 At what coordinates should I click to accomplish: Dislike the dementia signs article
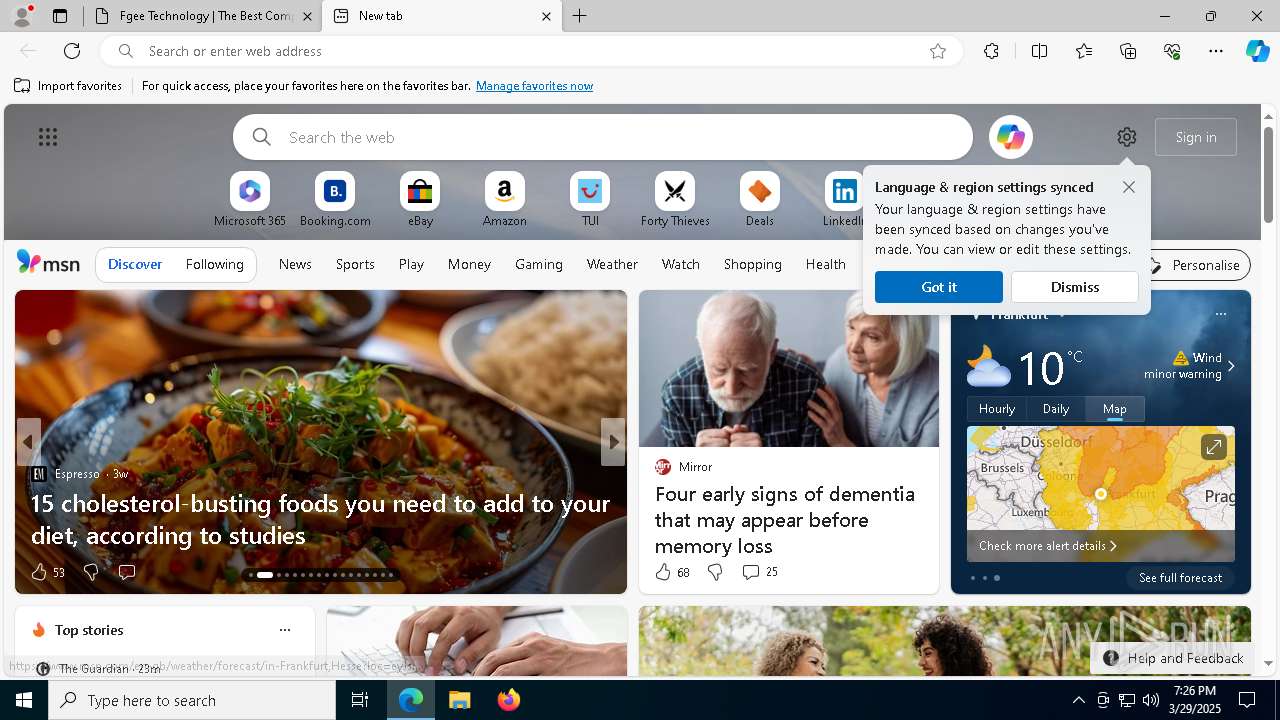pos(715,572)
